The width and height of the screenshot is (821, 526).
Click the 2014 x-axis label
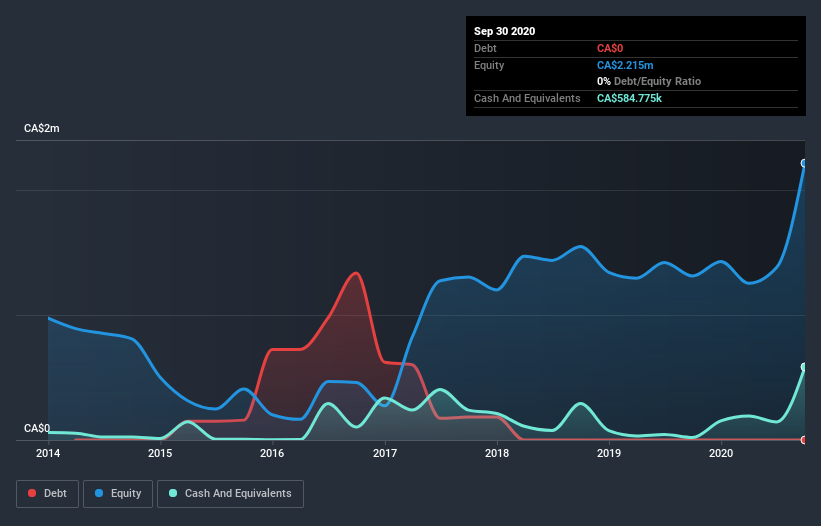tap(48, 453)
